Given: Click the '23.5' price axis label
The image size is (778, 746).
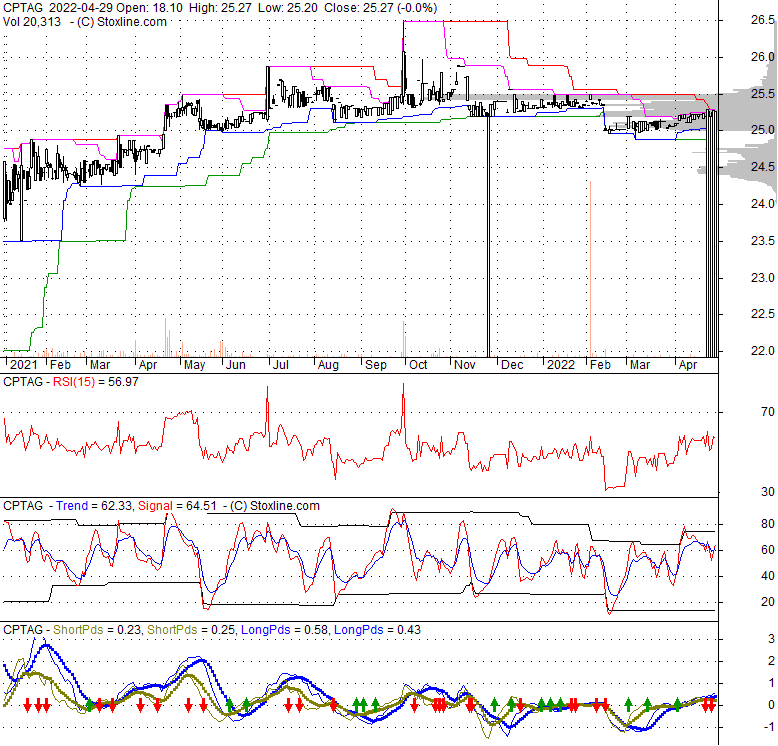Looking at the screenshot, I should [x=762, y=241].
